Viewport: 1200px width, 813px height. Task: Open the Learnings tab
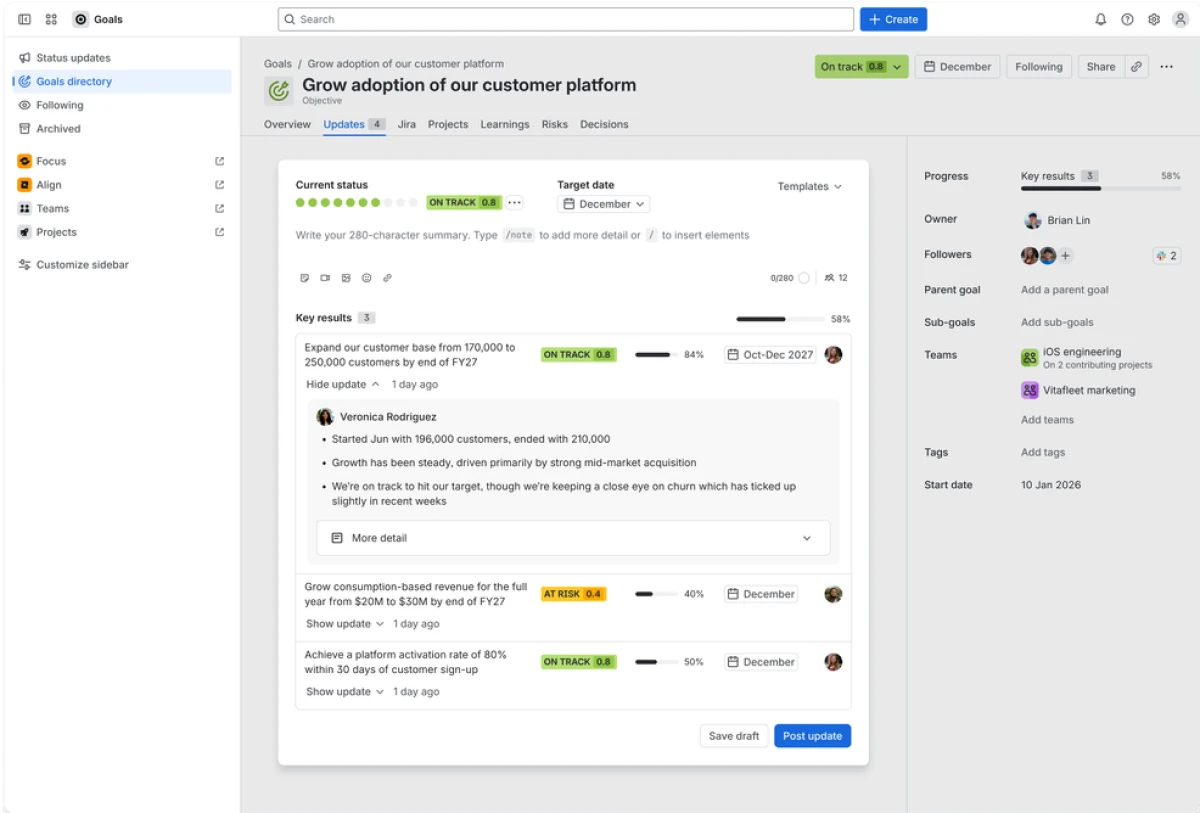[504, 124]
